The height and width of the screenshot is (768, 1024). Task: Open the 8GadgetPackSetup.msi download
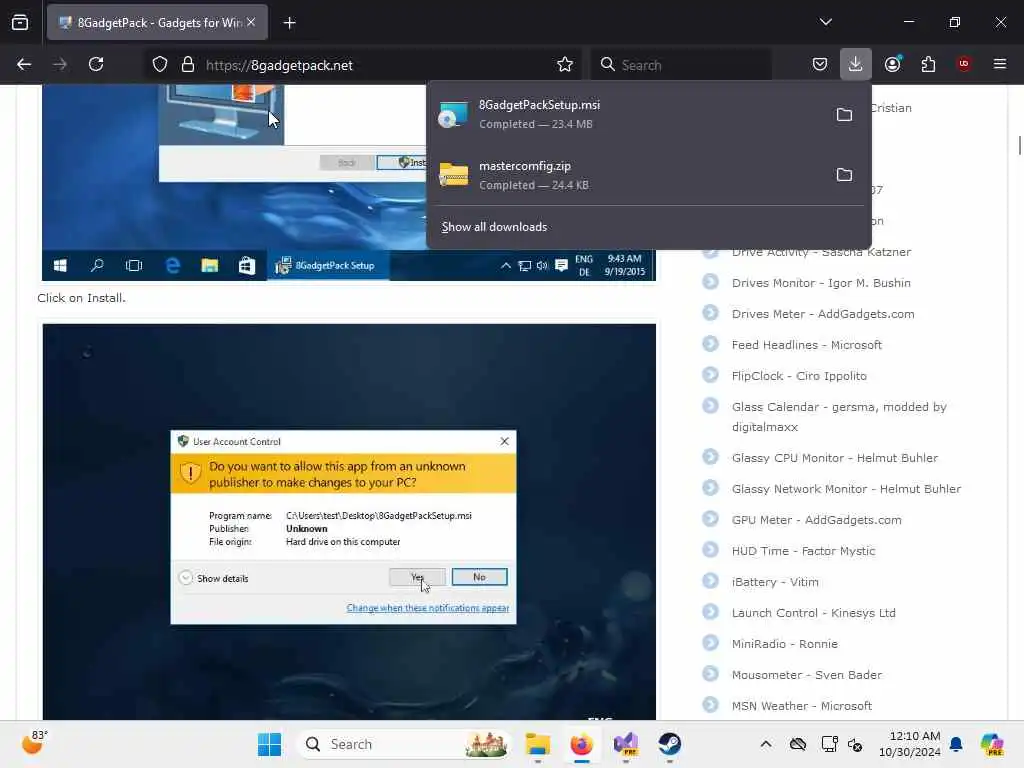click(627, 114)
